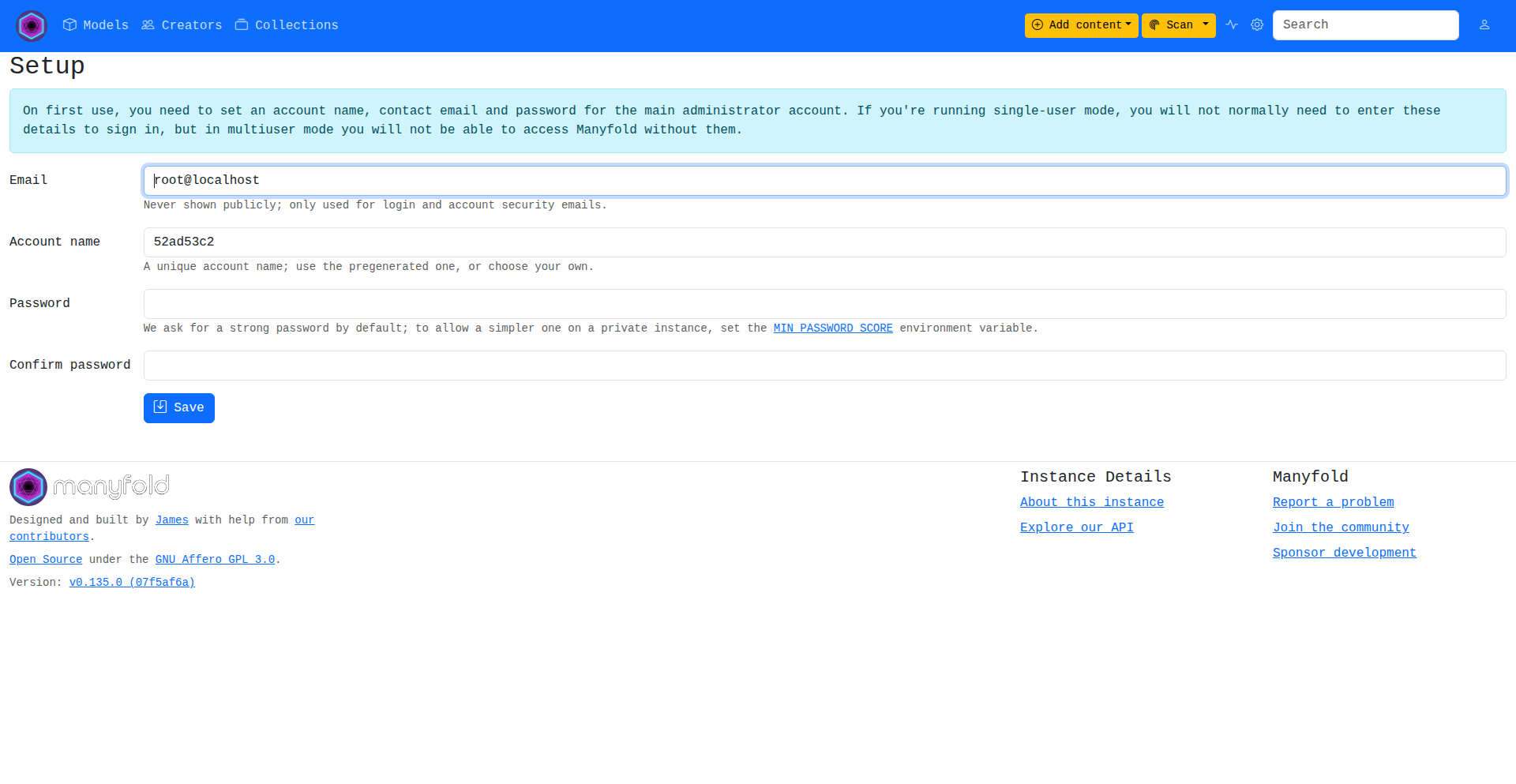Open the Models menu item
The width and height of the screenshot is (1516, 784).
point(105,25)
